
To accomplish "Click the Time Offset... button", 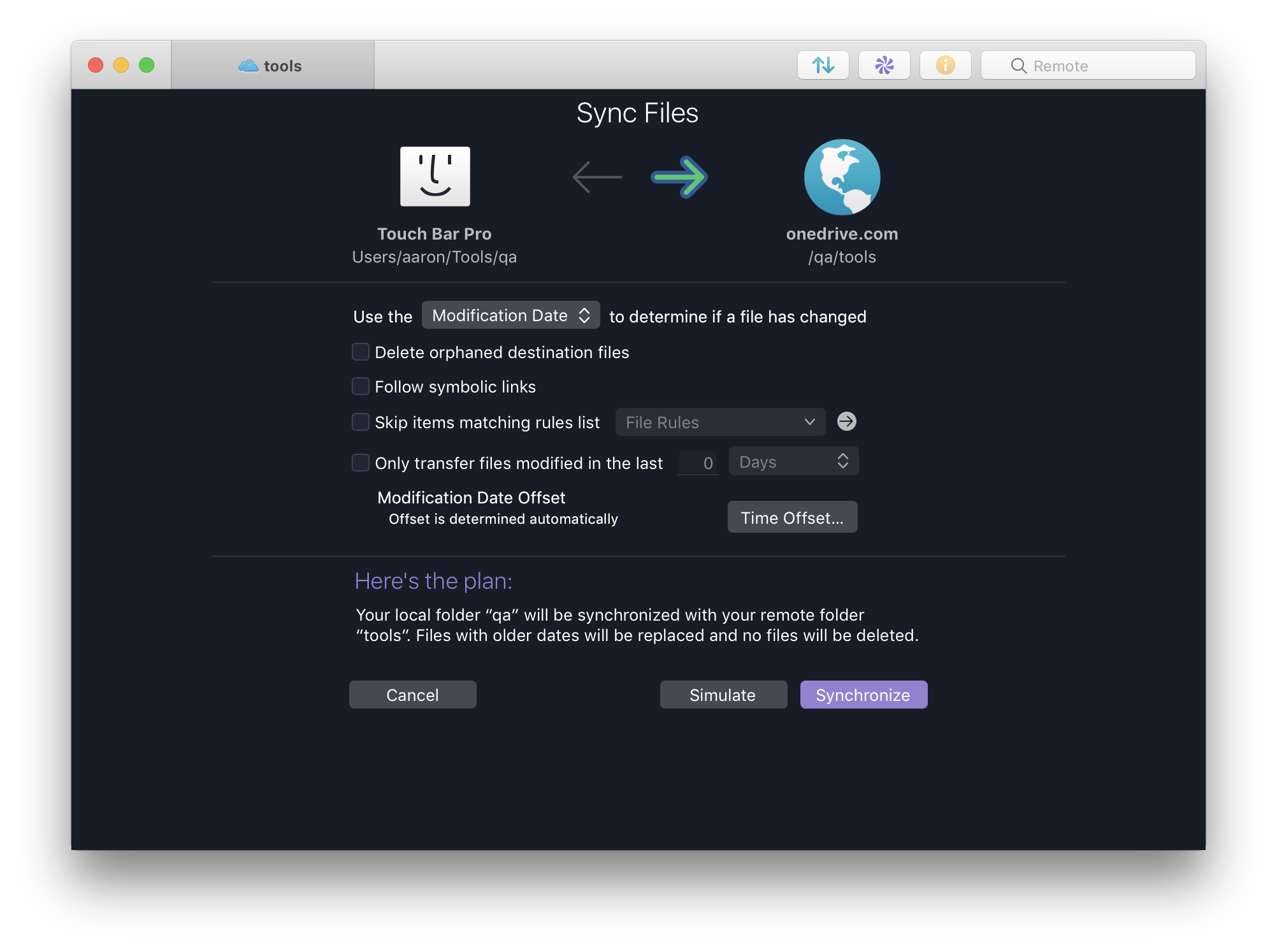I will click(x=792, y=517).
